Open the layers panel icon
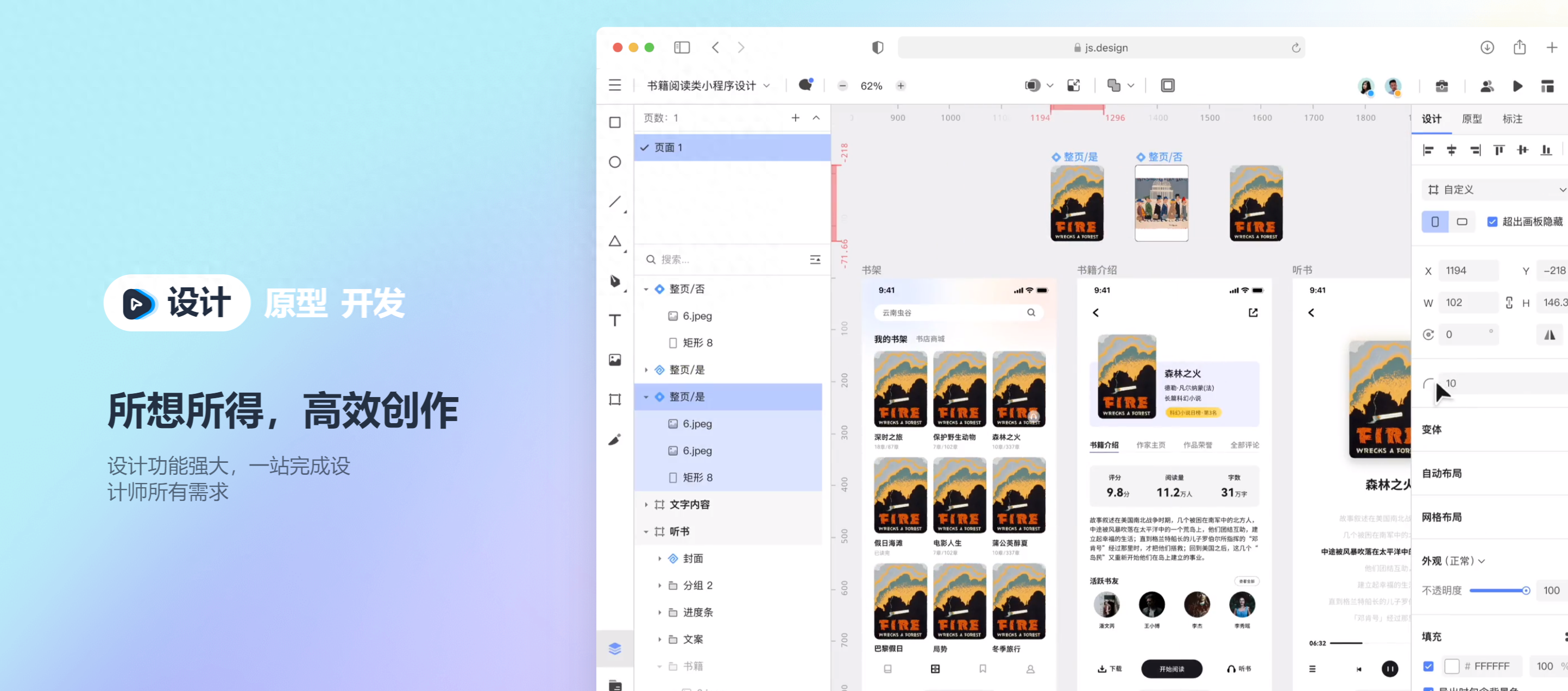The width and height of the screenshot is (1568, 691). pyautogui.click(x=615, y=649)
